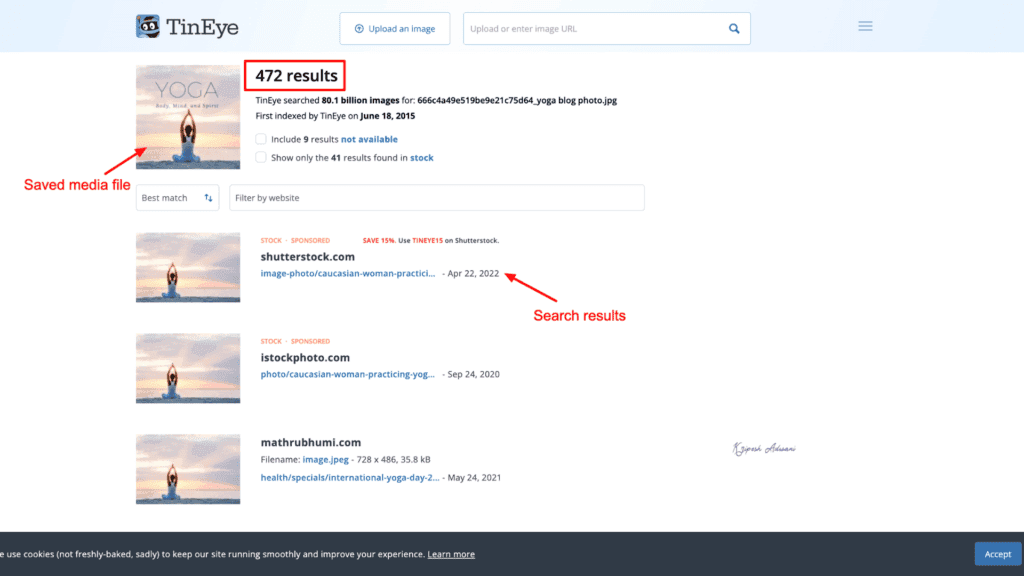Click the sort arrows icon beside Best match
The height and width of the screenshot is (576, 1024).
207,197
